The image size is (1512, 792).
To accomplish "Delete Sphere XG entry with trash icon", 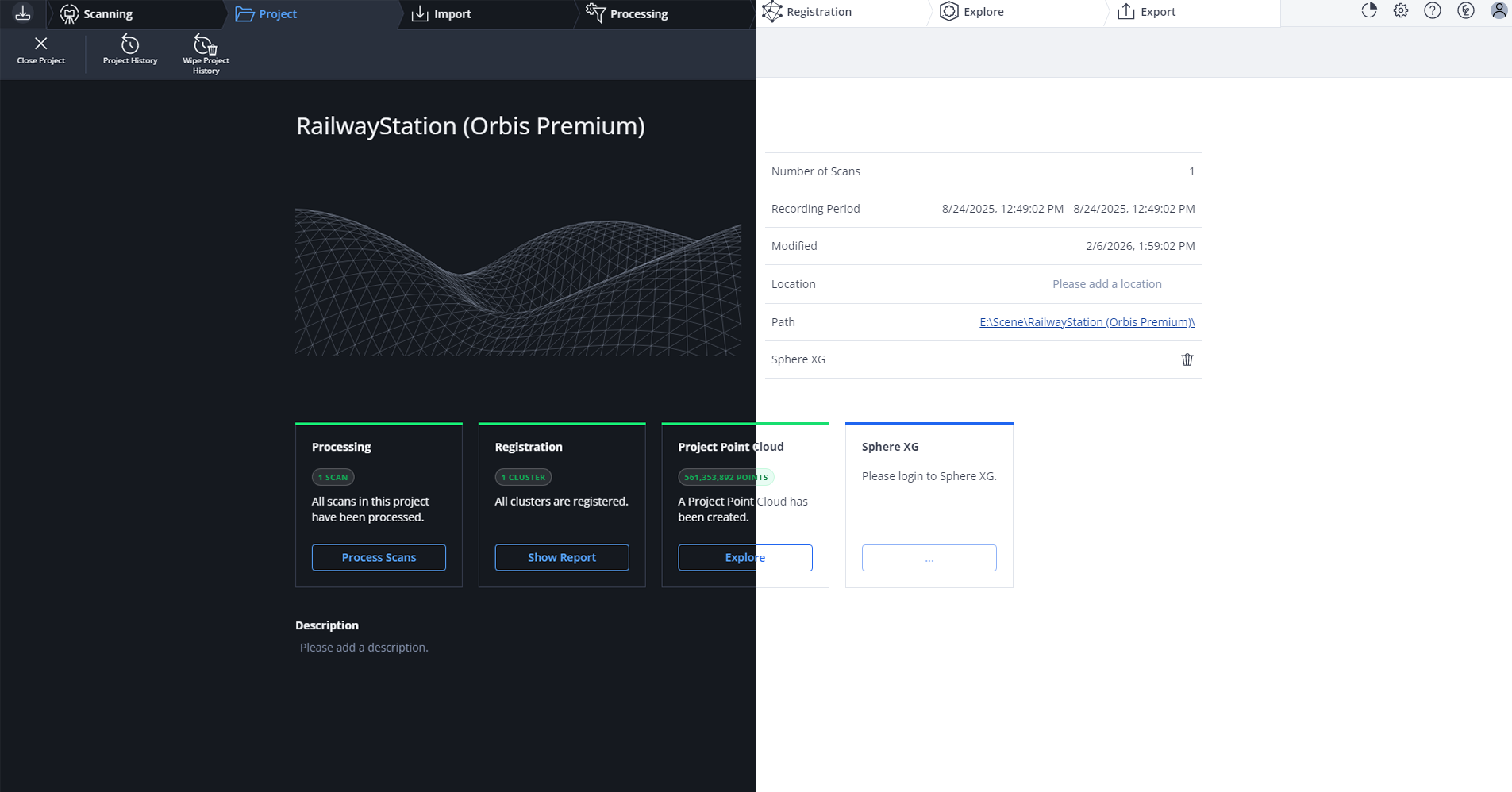I will click(x=1187, y=359).
